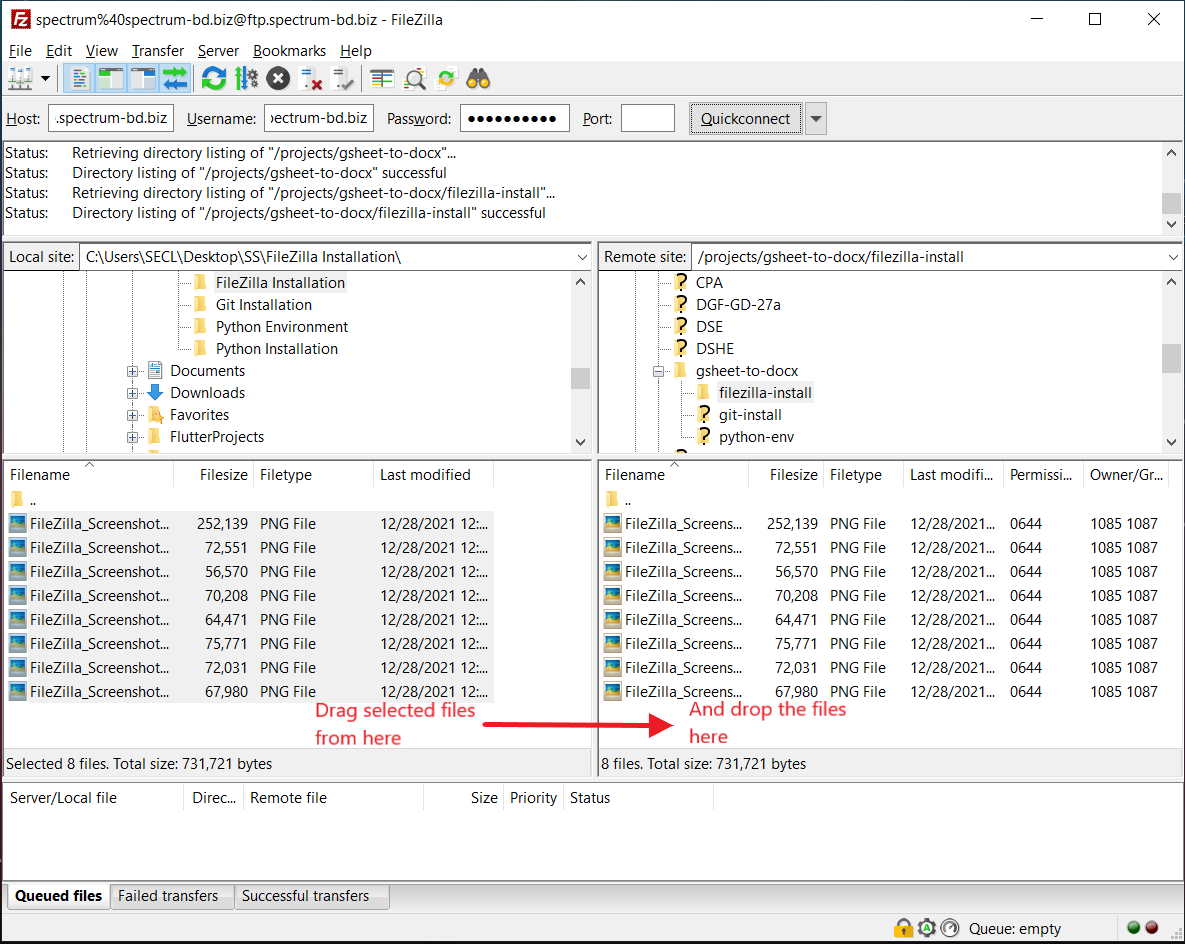Open the Local site path dropdown
1185x944 pixels.
(582, 257)
